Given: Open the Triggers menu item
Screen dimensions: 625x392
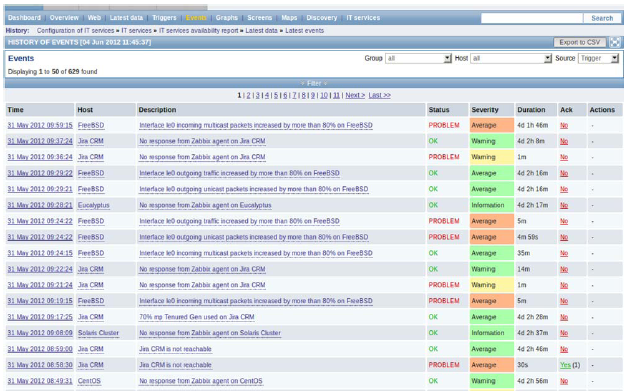Looking at the screenshot, I should [x=164, y=18].
